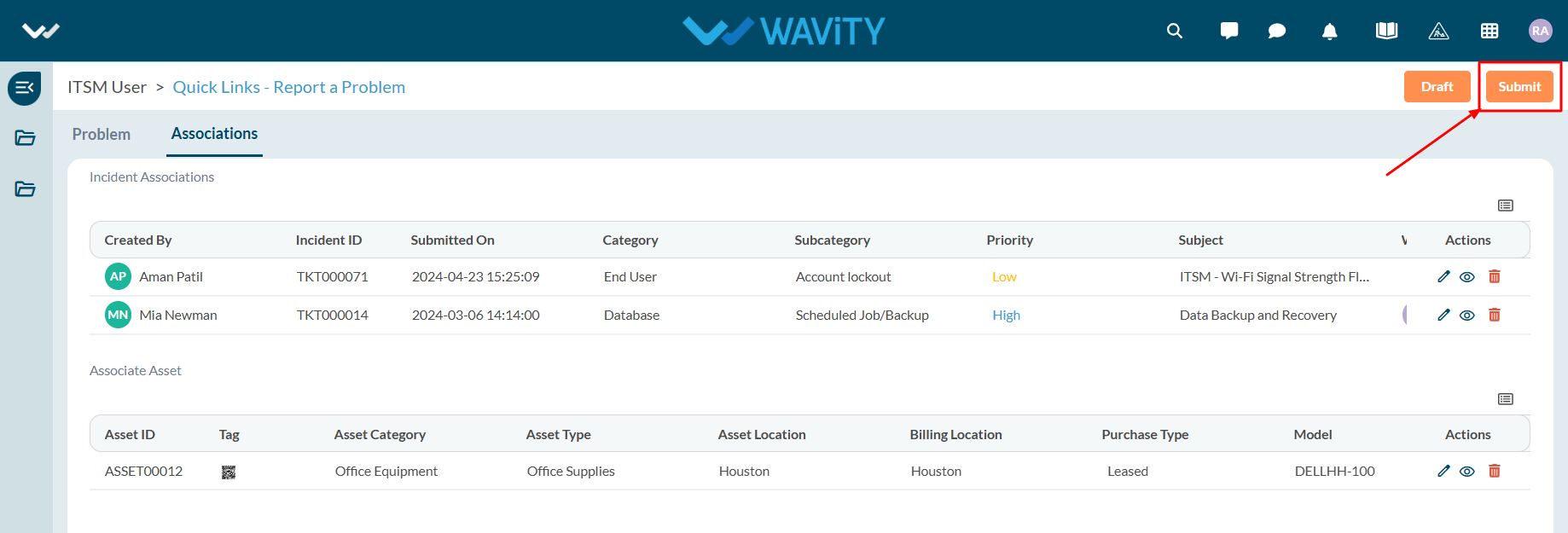Edit asset ASSET00012 with pencil icon

click(1443, 471)
